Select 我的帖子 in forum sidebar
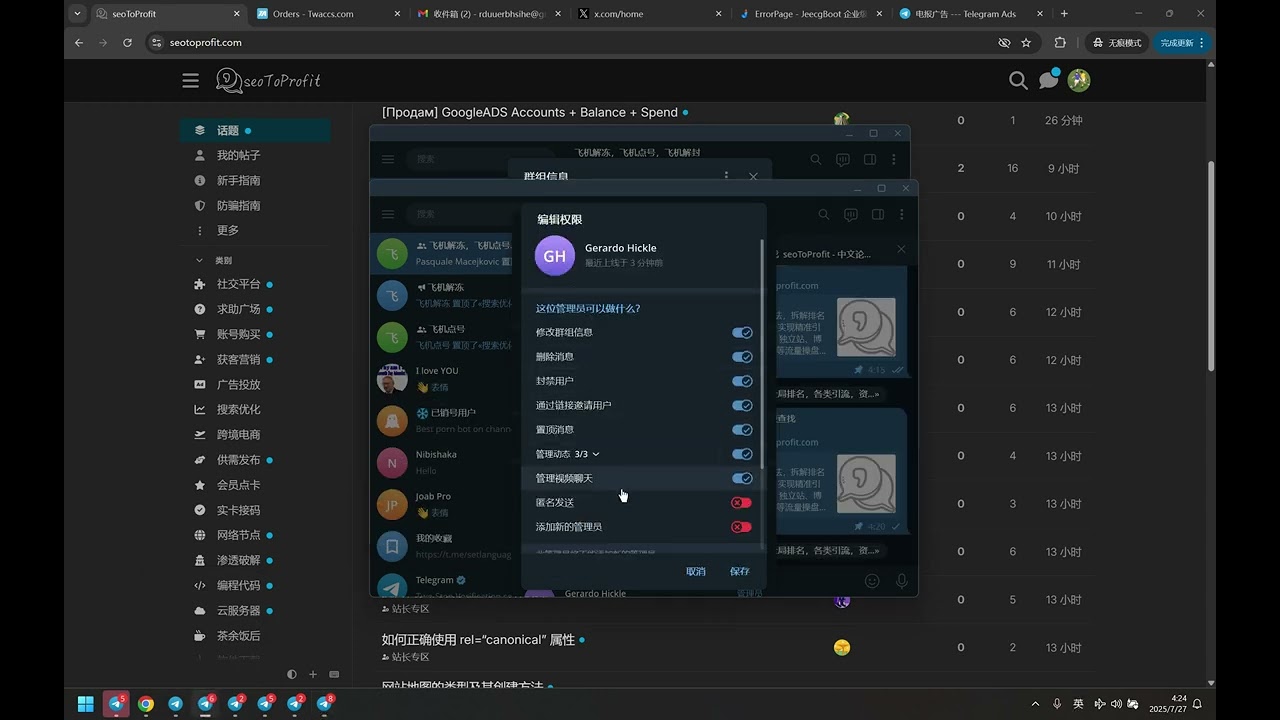 256,156
